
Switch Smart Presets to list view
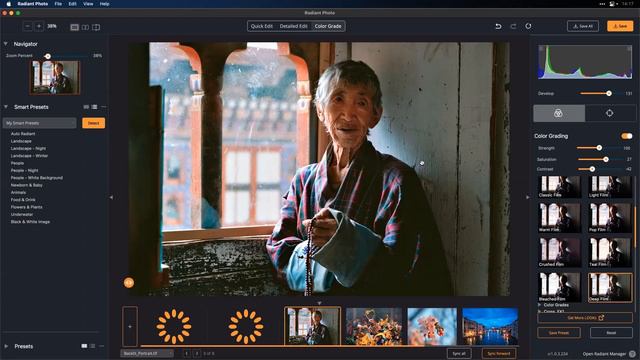click(94, 107)
